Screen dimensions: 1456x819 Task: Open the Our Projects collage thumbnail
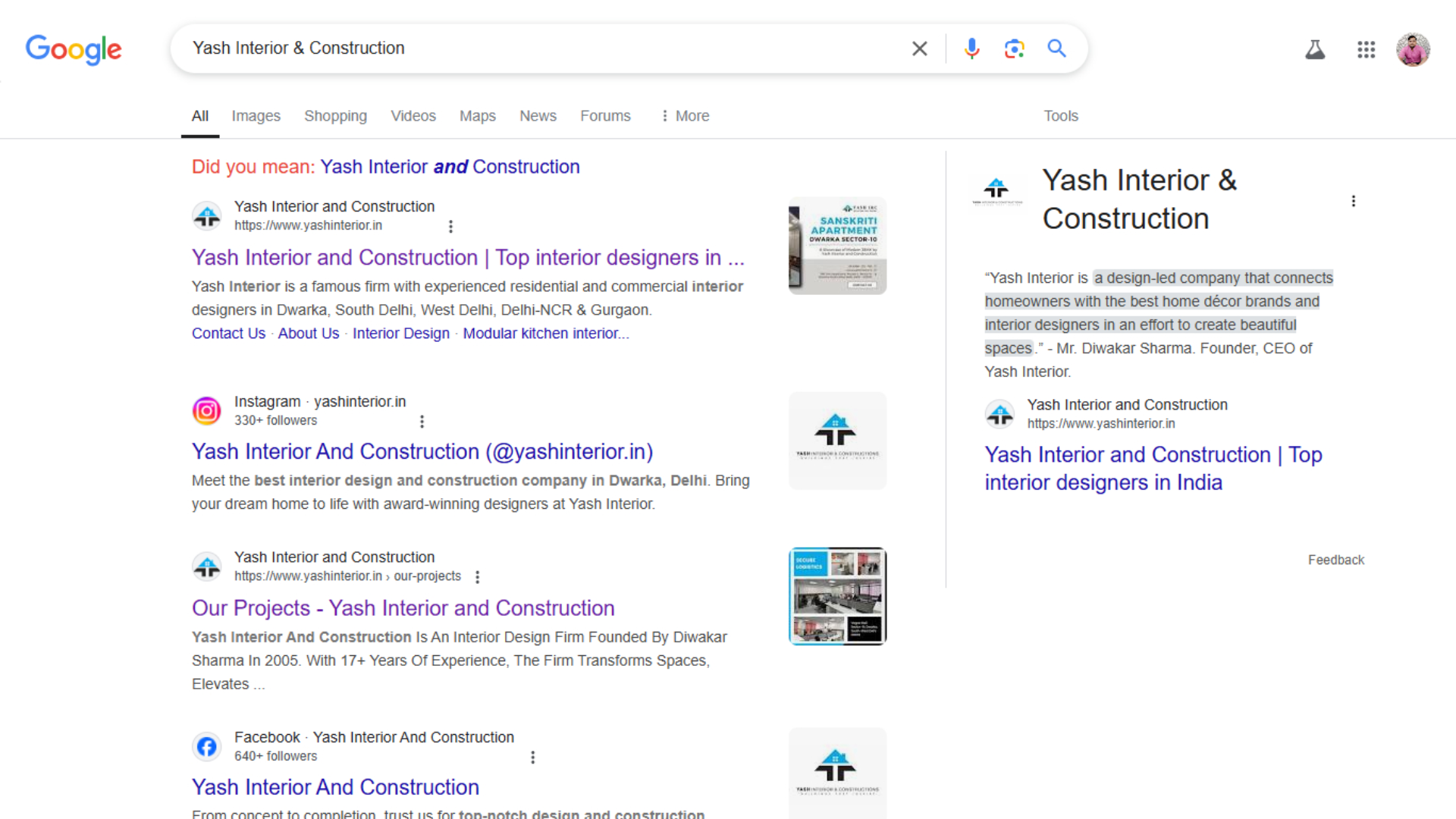click(837, 596)
